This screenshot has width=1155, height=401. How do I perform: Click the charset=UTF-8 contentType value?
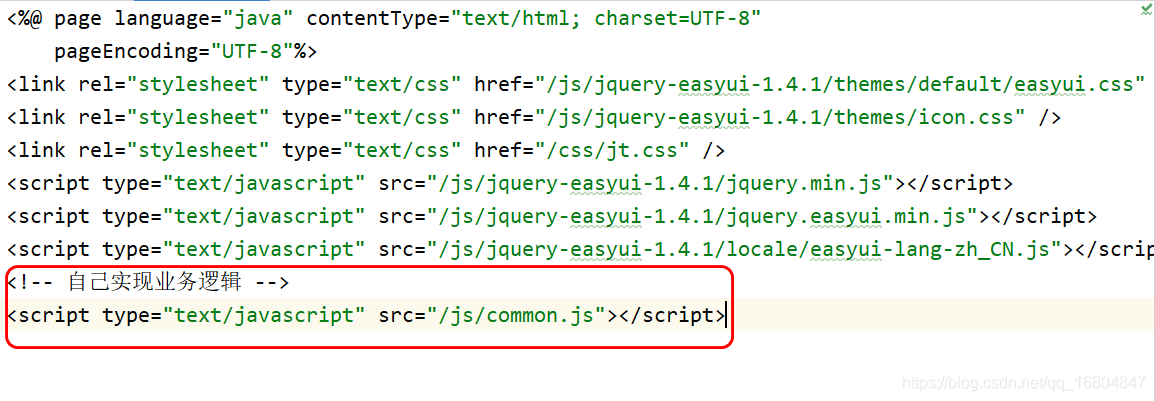coord(677,18)
